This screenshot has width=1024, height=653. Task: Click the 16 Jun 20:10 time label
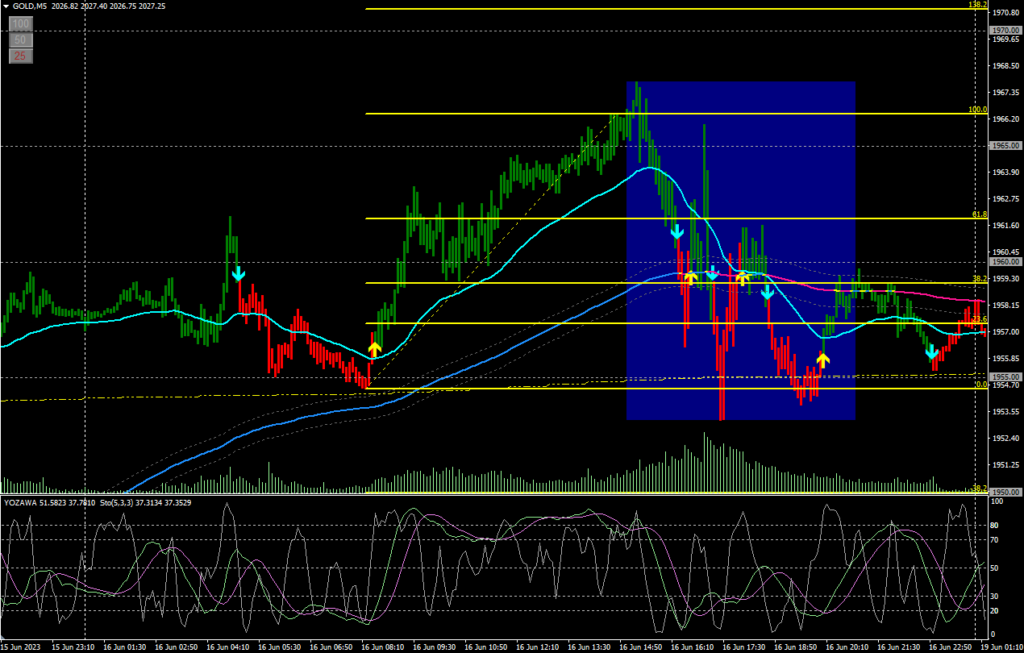point(848,647)
